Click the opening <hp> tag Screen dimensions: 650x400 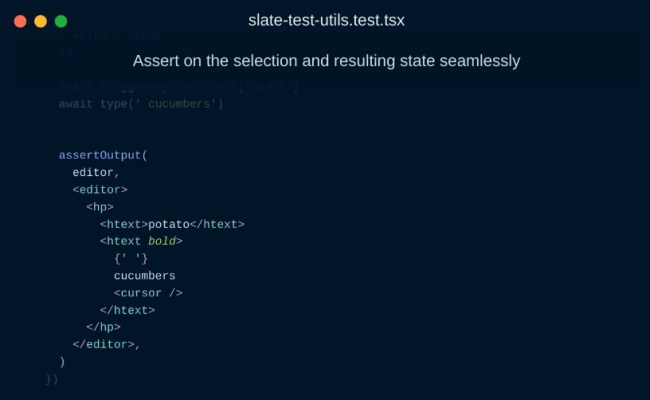tap(100, 207)
